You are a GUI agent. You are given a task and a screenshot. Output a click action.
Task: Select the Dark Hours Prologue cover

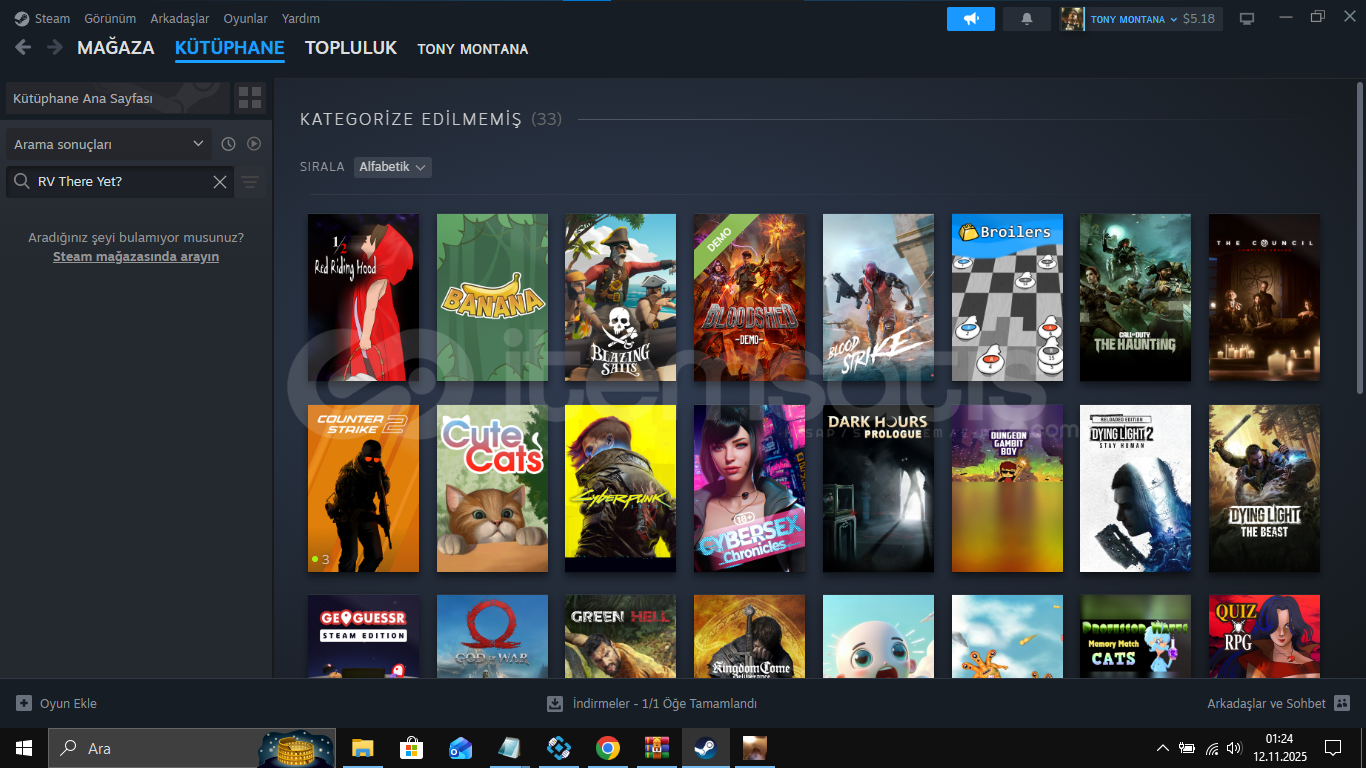(x=878, y=488)
